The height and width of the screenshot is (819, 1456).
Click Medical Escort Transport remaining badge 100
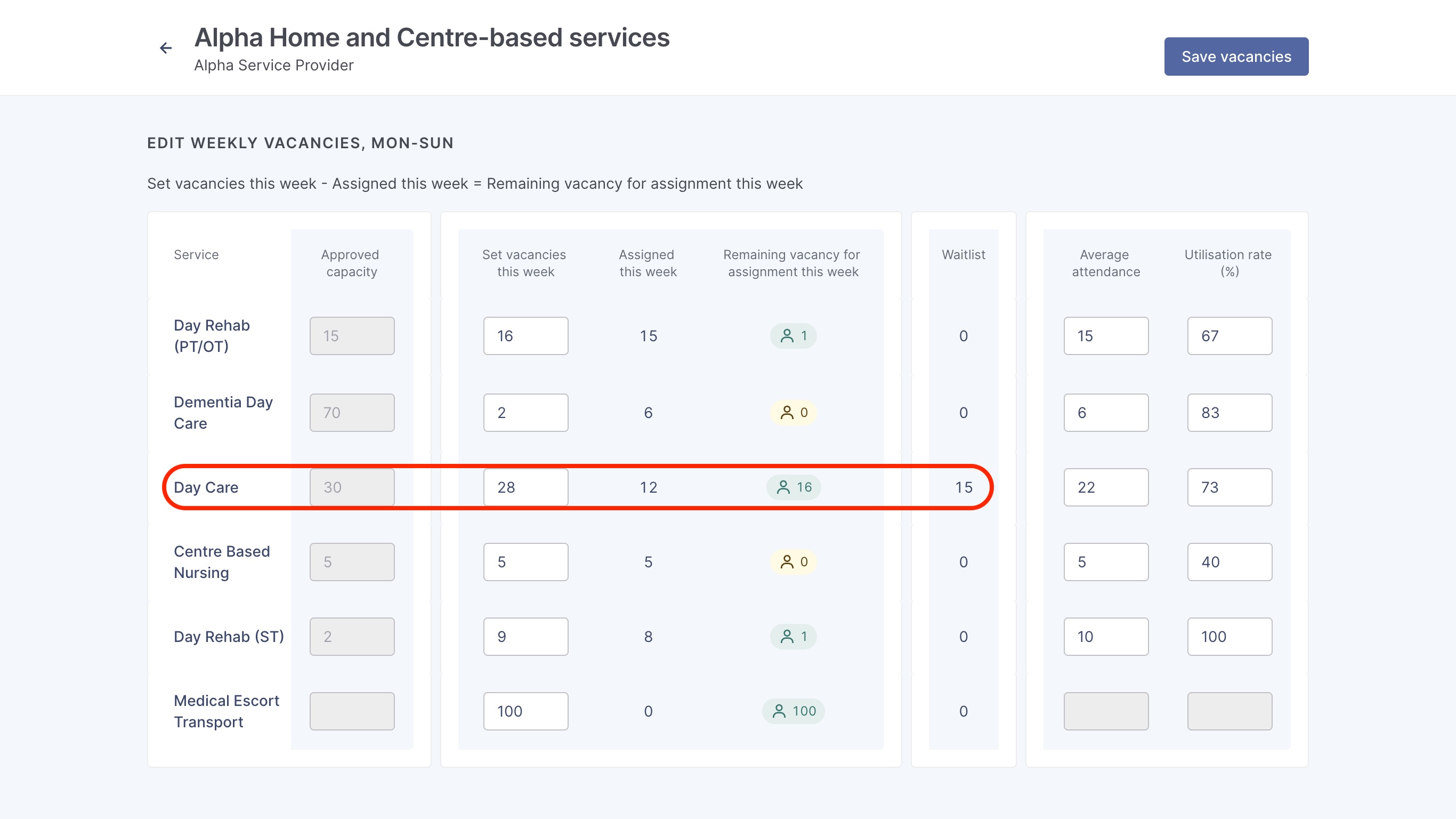(x=793, y=711)
